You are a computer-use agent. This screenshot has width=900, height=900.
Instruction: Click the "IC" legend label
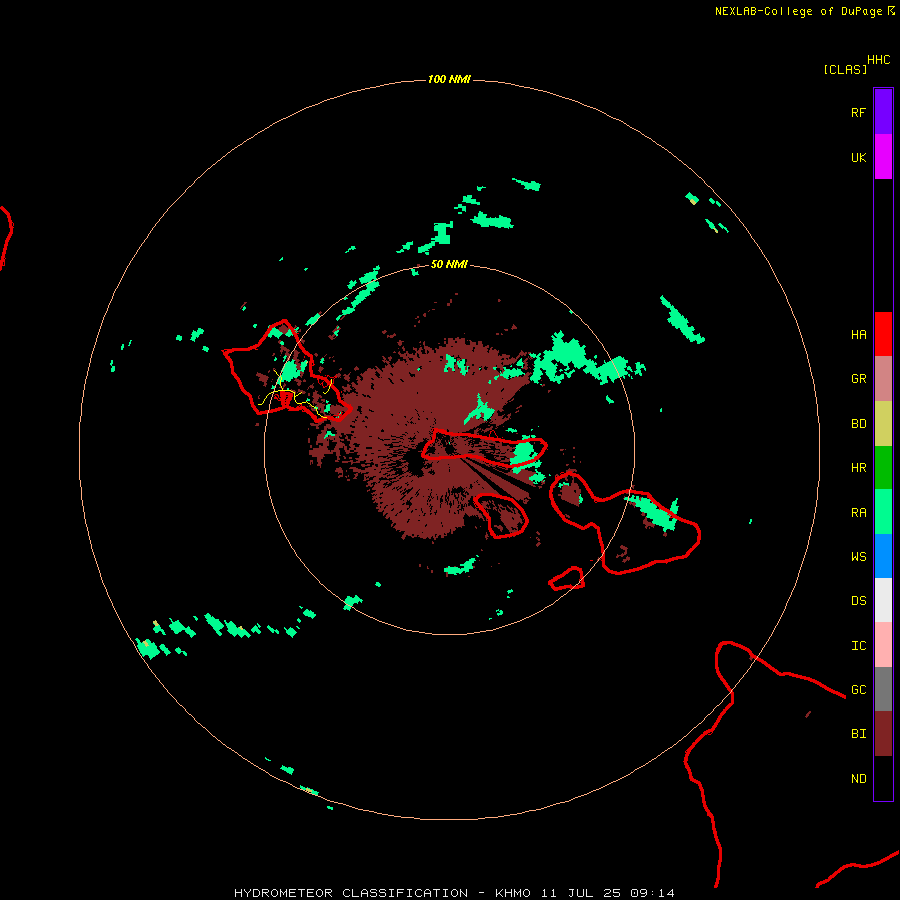click(859, 646)
